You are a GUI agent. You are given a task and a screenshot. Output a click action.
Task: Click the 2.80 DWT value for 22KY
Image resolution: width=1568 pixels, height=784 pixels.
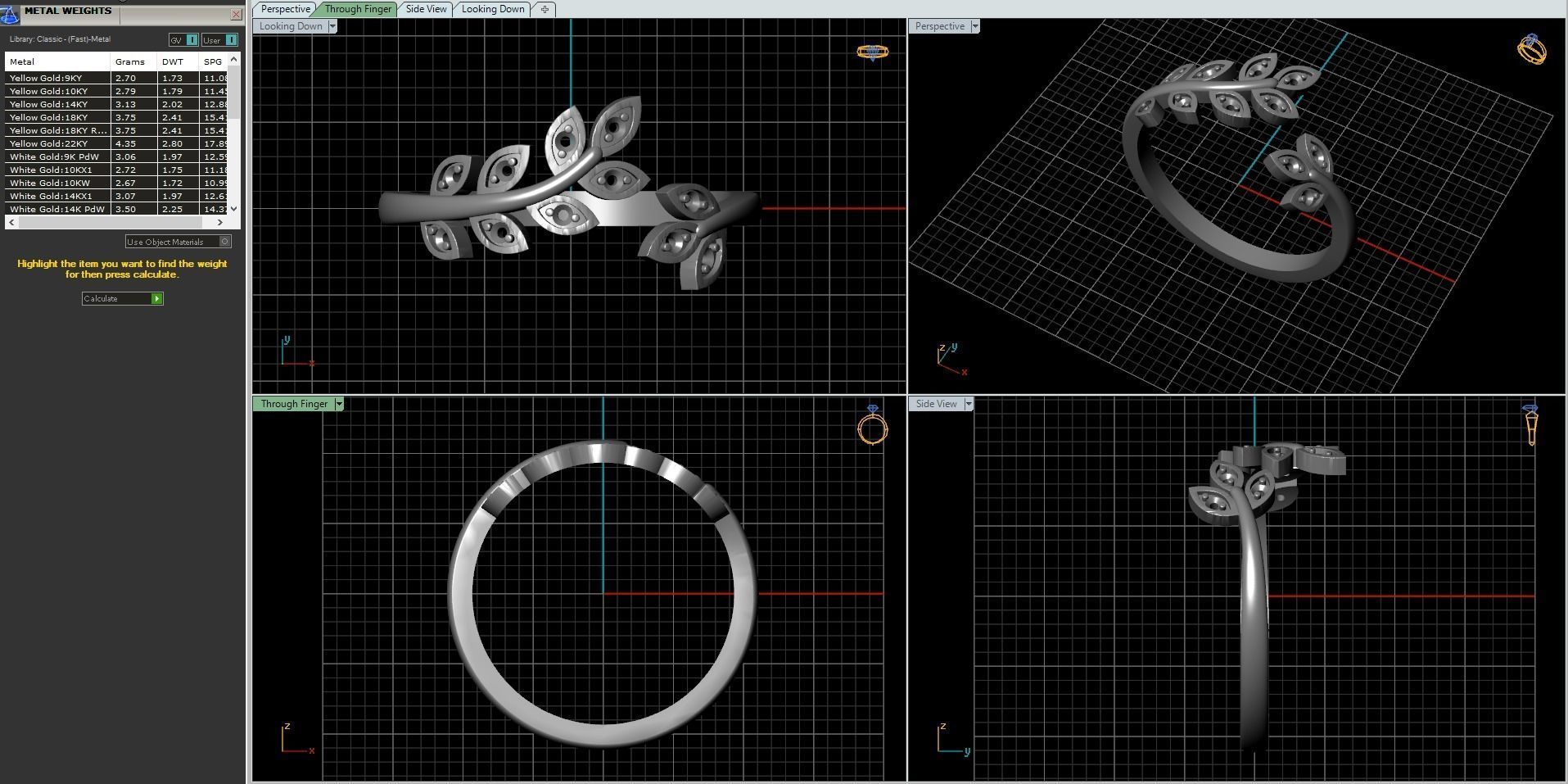point(172,143)
